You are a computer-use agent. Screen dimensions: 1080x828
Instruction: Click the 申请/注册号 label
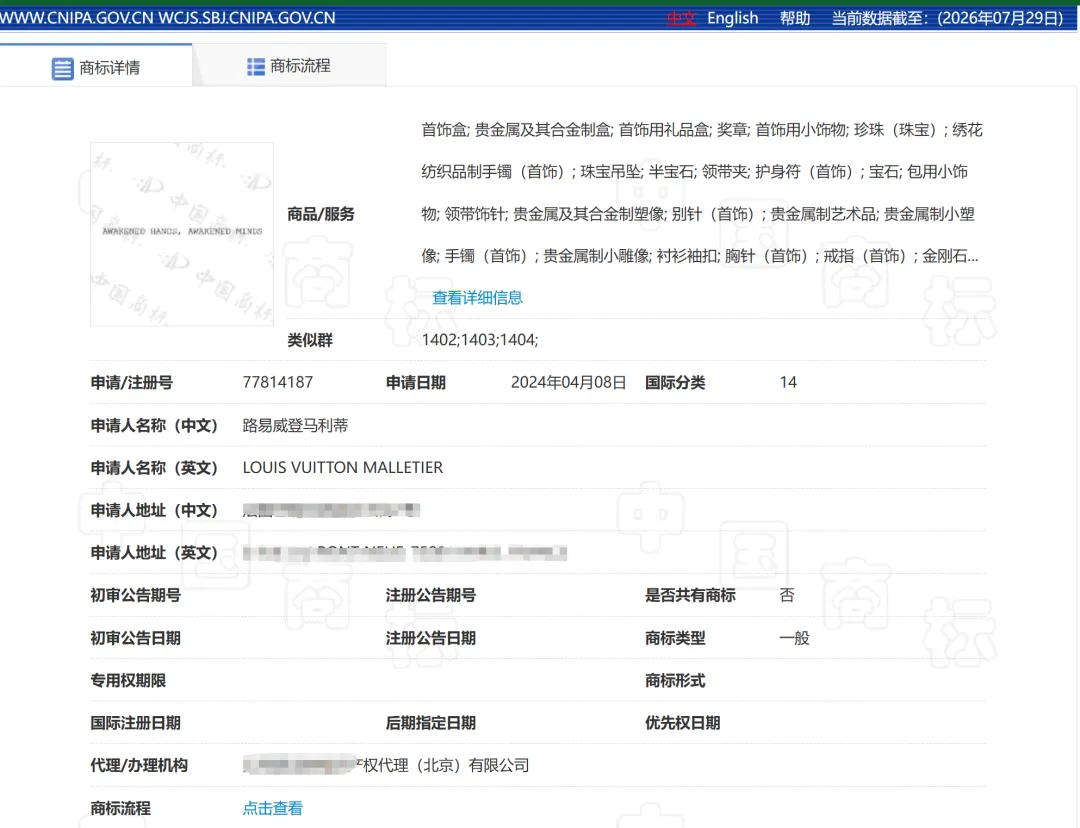(132, 382)
